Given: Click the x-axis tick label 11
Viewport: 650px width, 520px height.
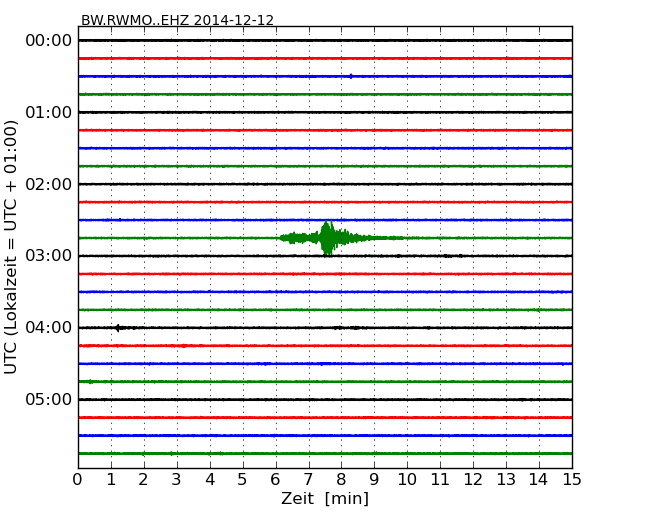Looking at the screenshot, I should (x=440, y=480).
